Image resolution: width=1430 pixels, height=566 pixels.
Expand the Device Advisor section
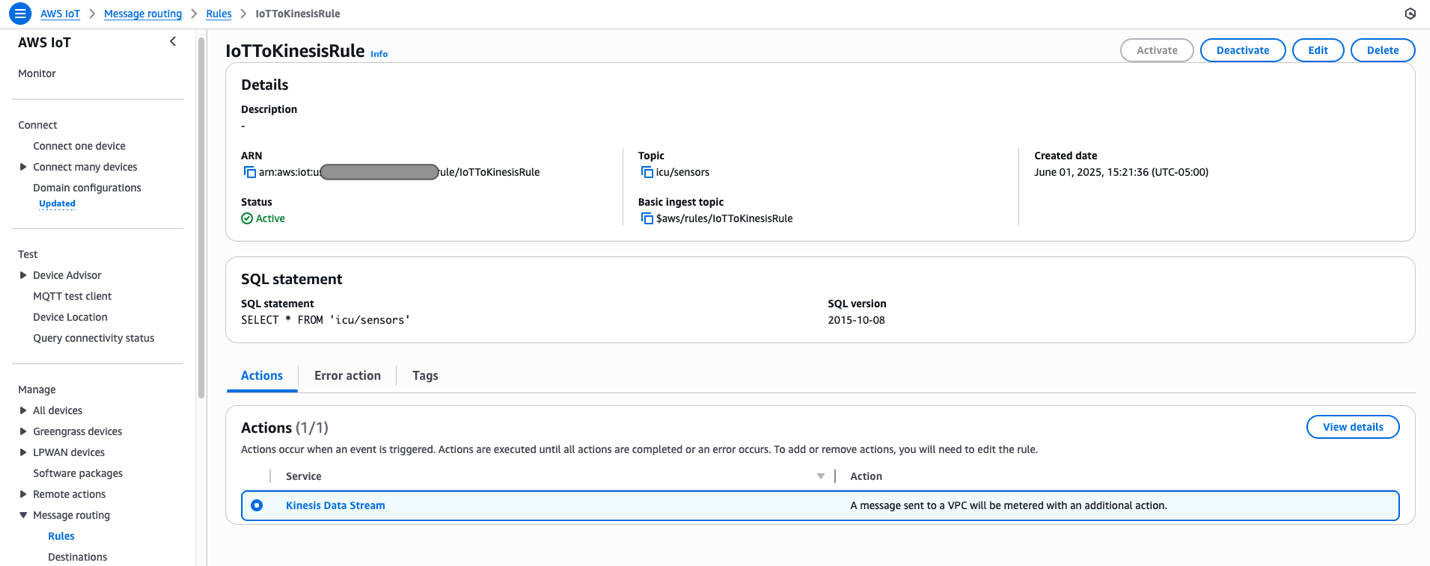(x=23, y=275)
